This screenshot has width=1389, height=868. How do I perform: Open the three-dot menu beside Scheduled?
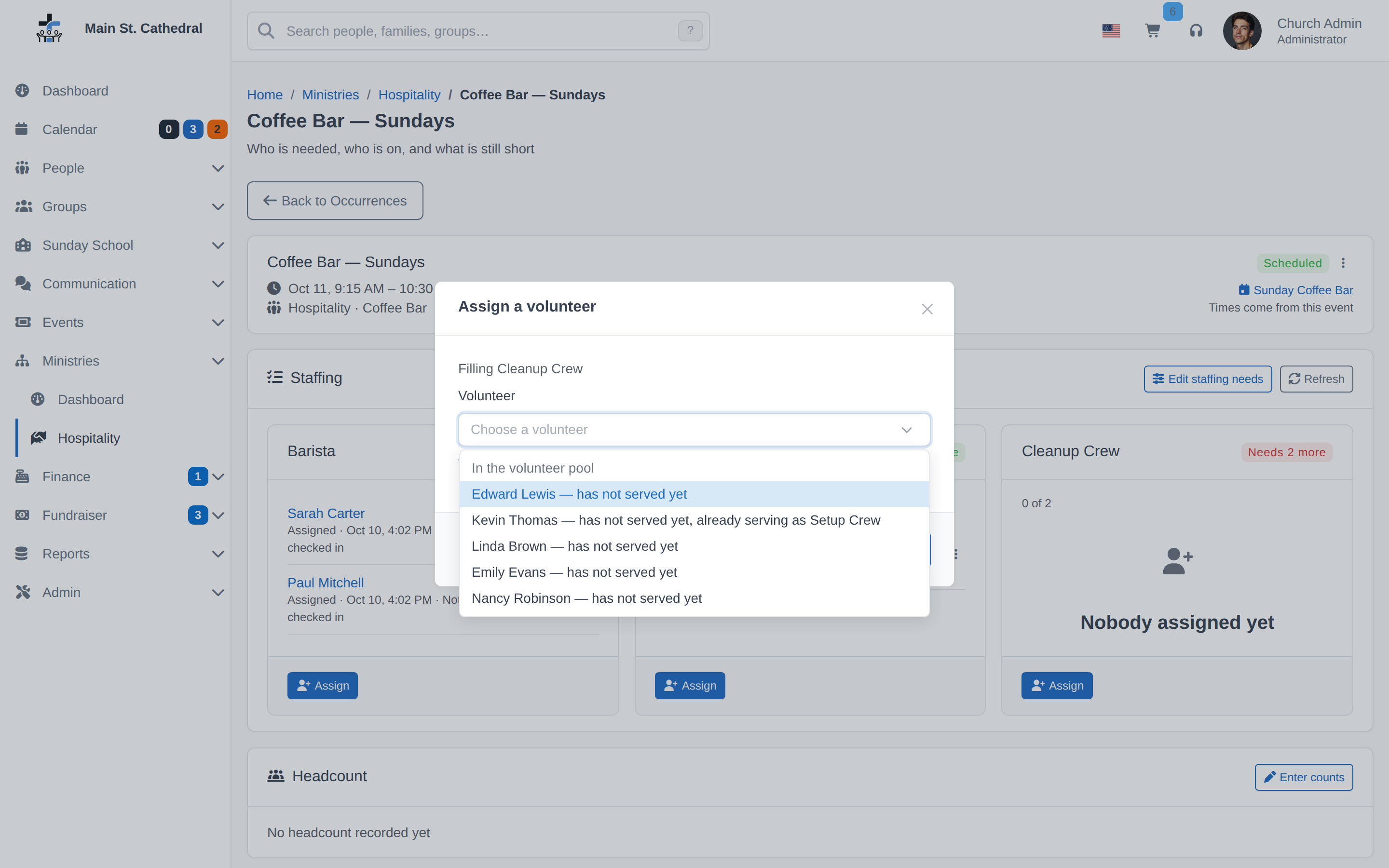coord(1343,263)
